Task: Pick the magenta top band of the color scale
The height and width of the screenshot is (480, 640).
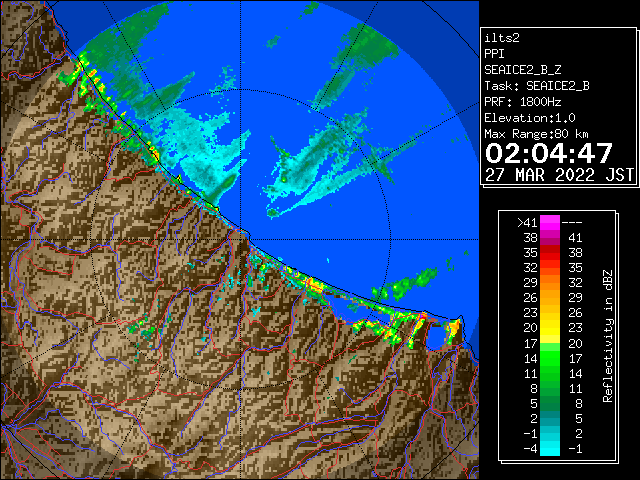Action: point(550,223)
